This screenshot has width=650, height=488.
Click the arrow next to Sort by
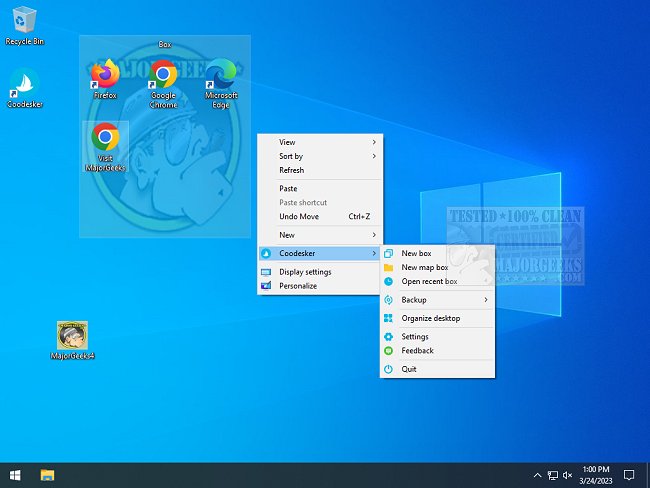(374, 156)
